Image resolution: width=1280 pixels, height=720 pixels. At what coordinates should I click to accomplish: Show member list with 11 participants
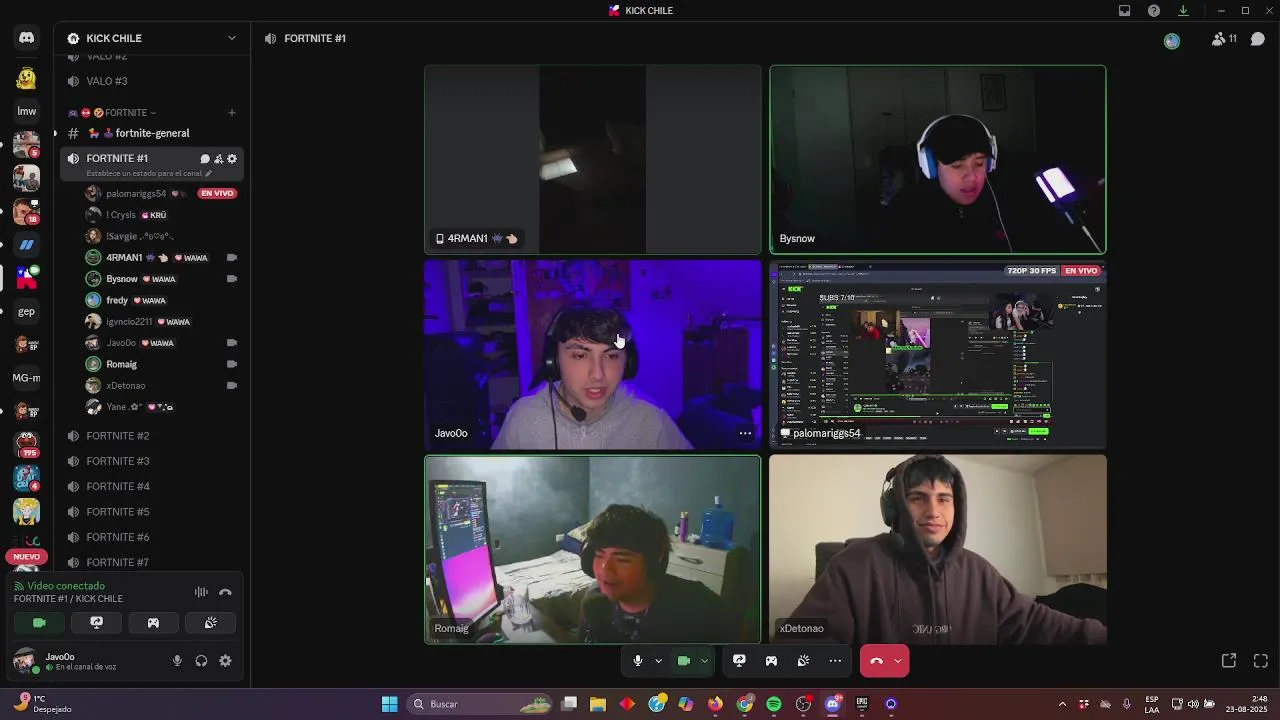coord(1224,39)
